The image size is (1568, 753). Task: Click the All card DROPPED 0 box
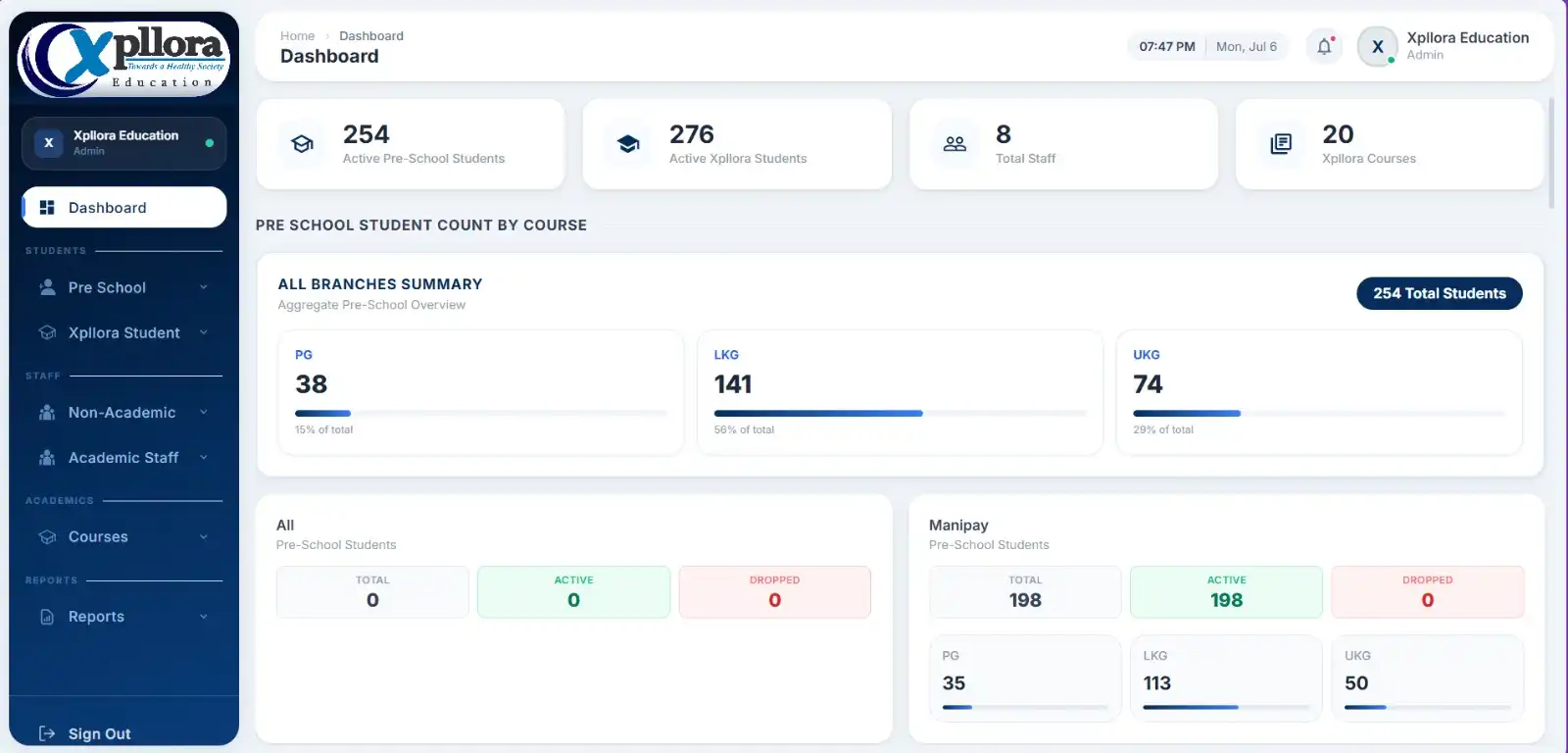774,592
